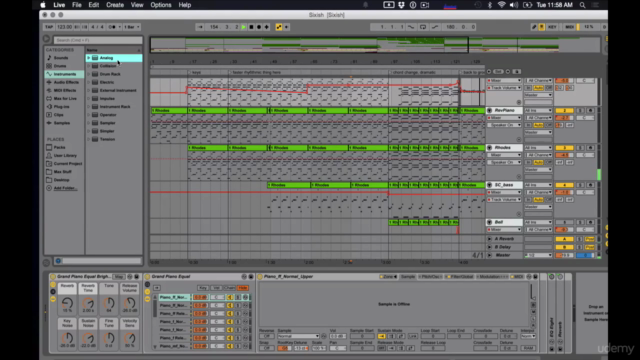Click the Wi-Fi menu bar icon
640x360 pixels.
(502, 5)
